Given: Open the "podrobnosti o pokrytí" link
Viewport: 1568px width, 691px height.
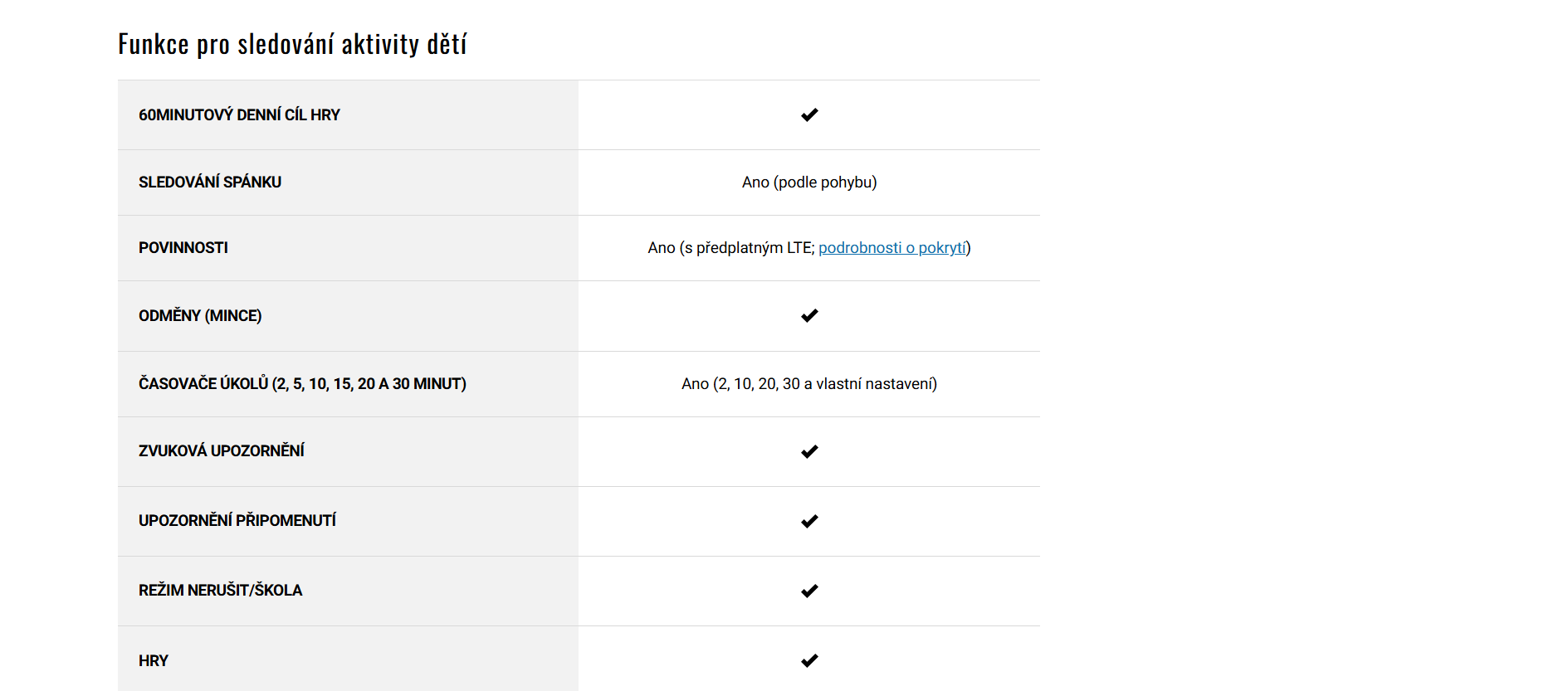Looking at the screenshot, I should click(892, 248).
